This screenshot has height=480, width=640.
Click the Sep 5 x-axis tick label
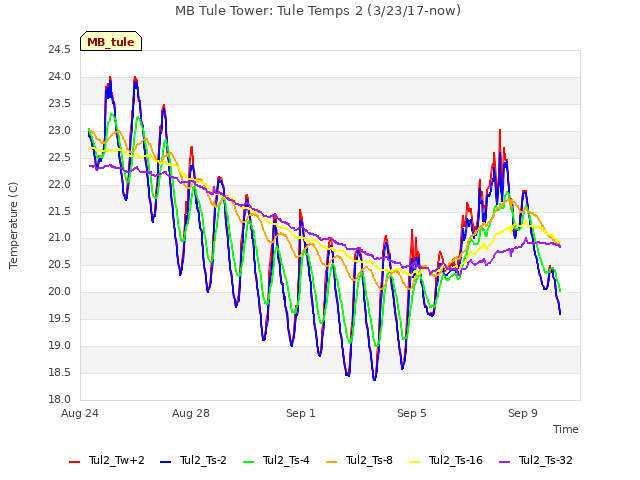pos(412,413)
